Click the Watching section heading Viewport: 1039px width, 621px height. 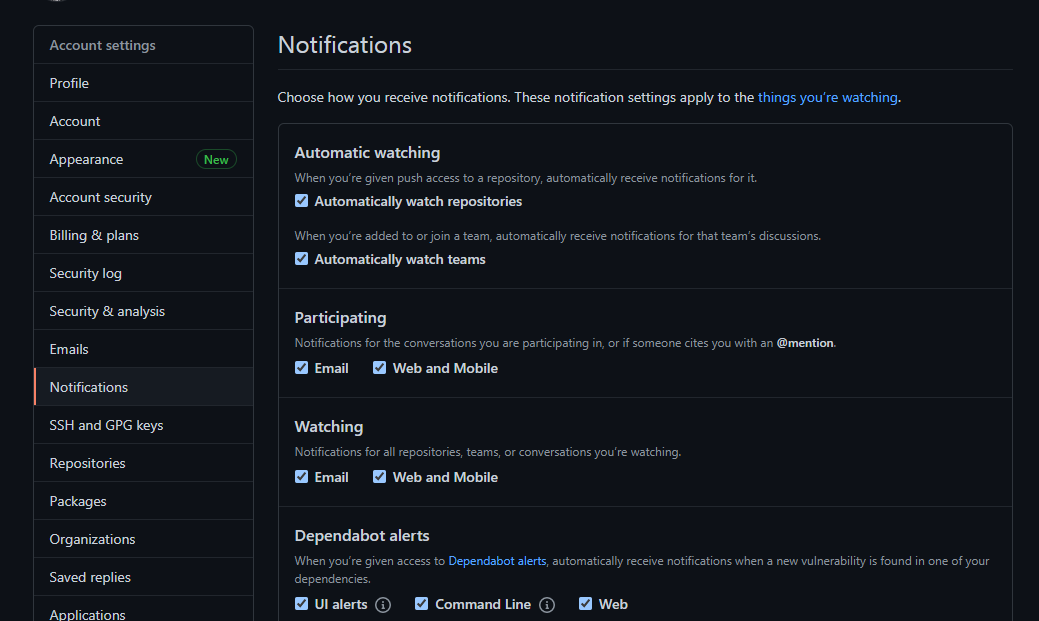(329, 426)
